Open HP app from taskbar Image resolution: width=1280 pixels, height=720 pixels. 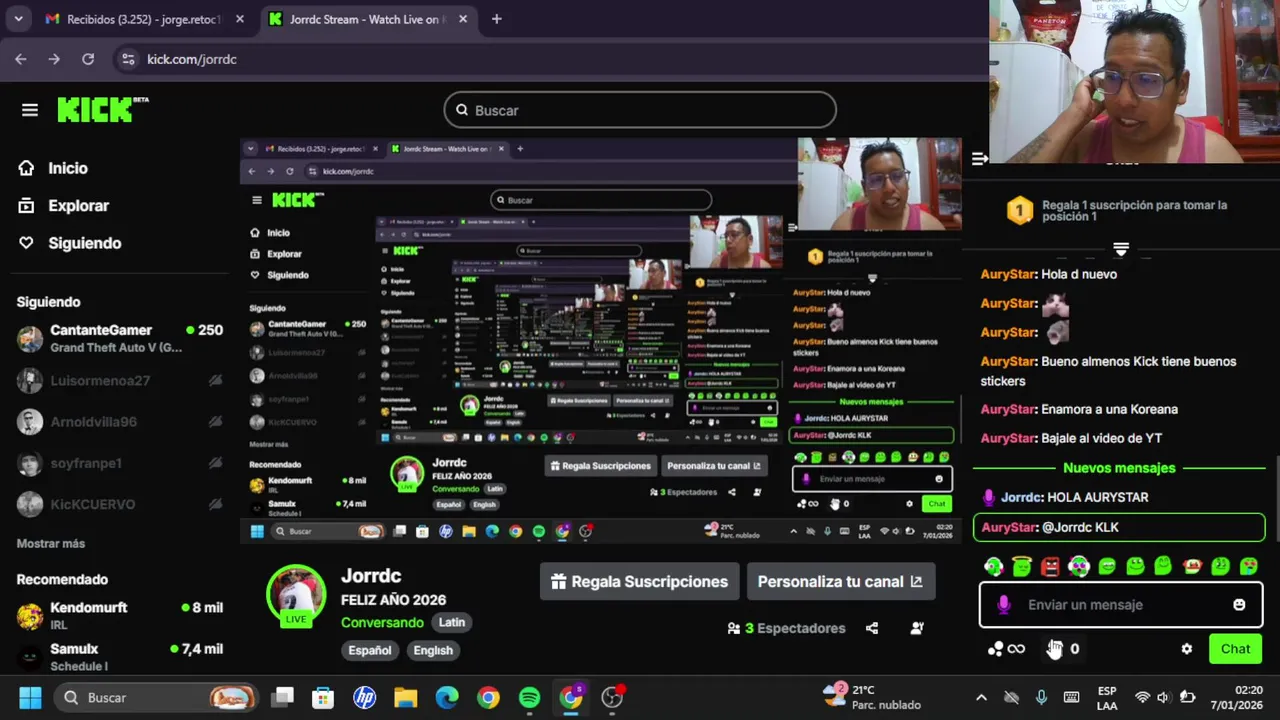click(364, 698)
